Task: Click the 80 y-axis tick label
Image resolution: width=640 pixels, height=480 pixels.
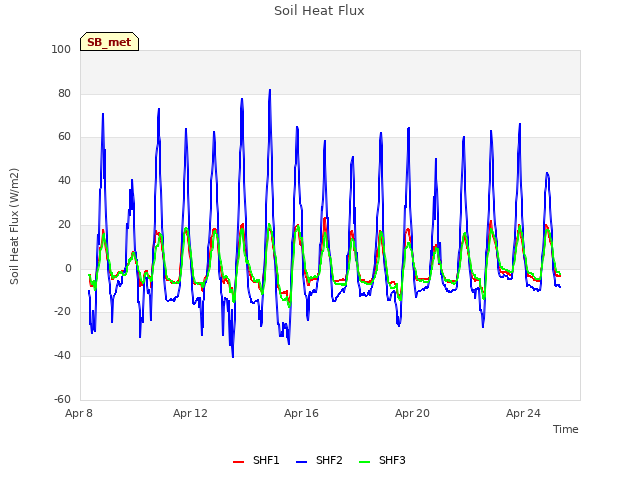Action: click(x=64, y=93)
